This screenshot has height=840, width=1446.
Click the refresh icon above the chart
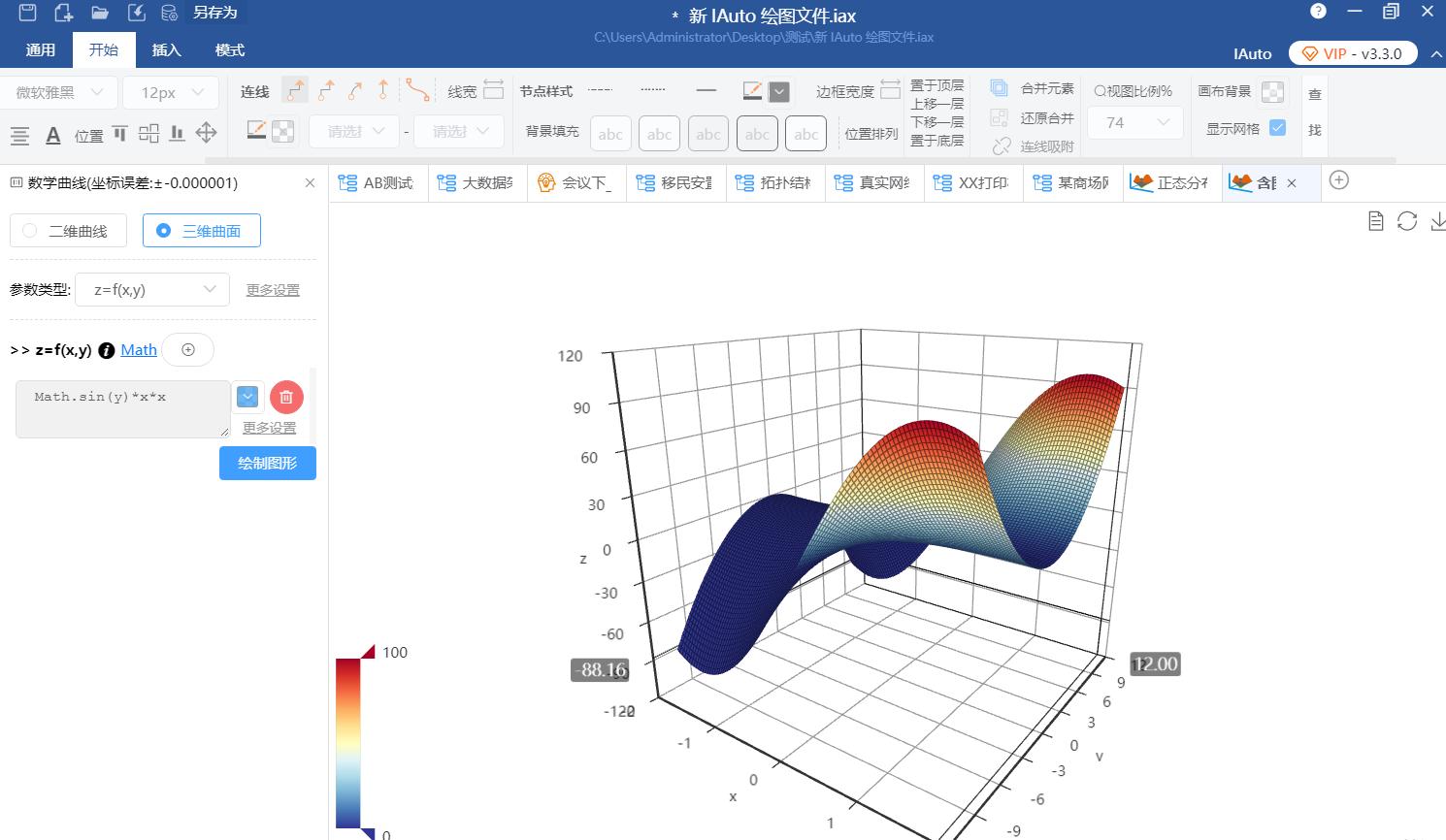click(x=1407, y=221)
